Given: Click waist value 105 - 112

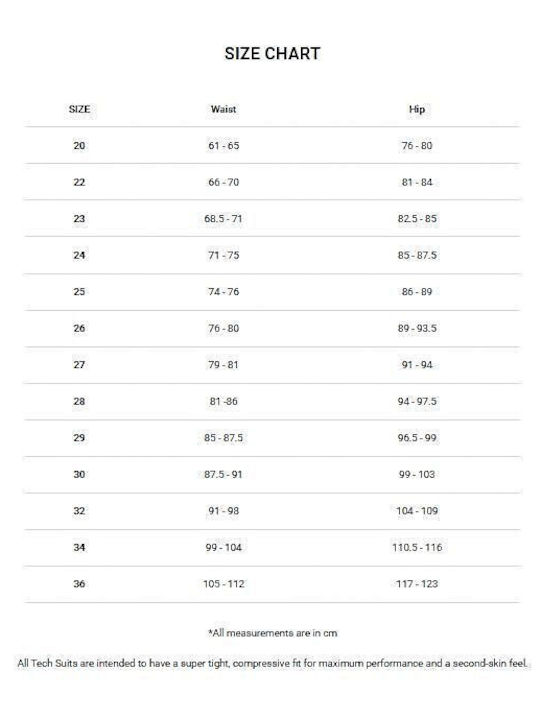Looking at the screenshot, I should (224, 584).
